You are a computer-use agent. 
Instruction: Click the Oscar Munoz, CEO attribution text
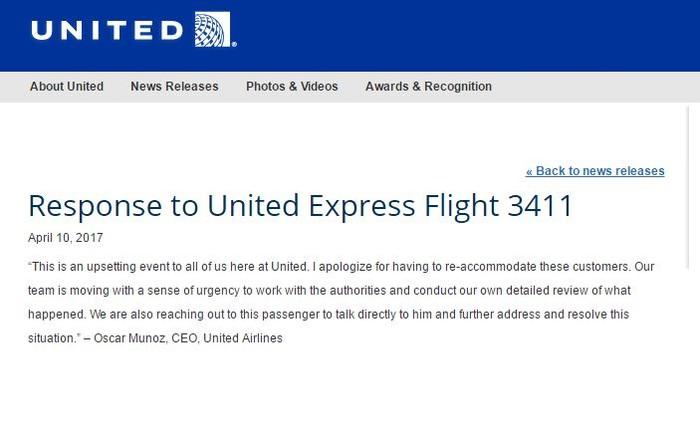(190, 338)
